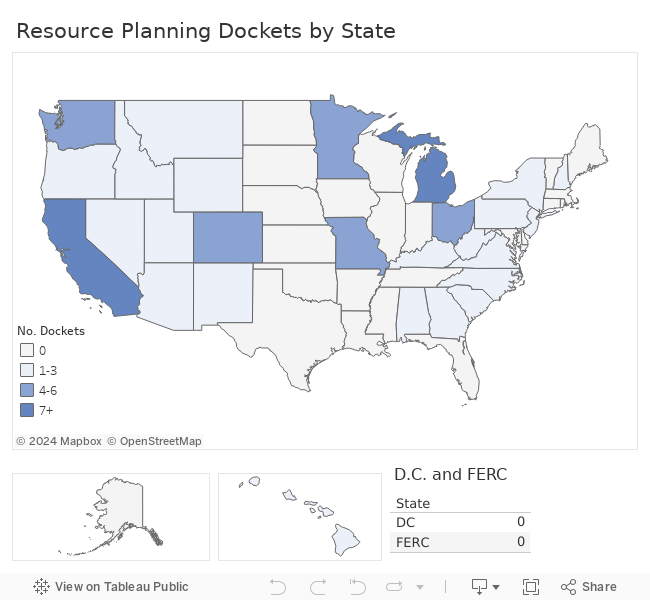The image size is (650, 600).
Task: Click the Tableau logo icon
Action: pyautogui.click(x=41, y=586)
